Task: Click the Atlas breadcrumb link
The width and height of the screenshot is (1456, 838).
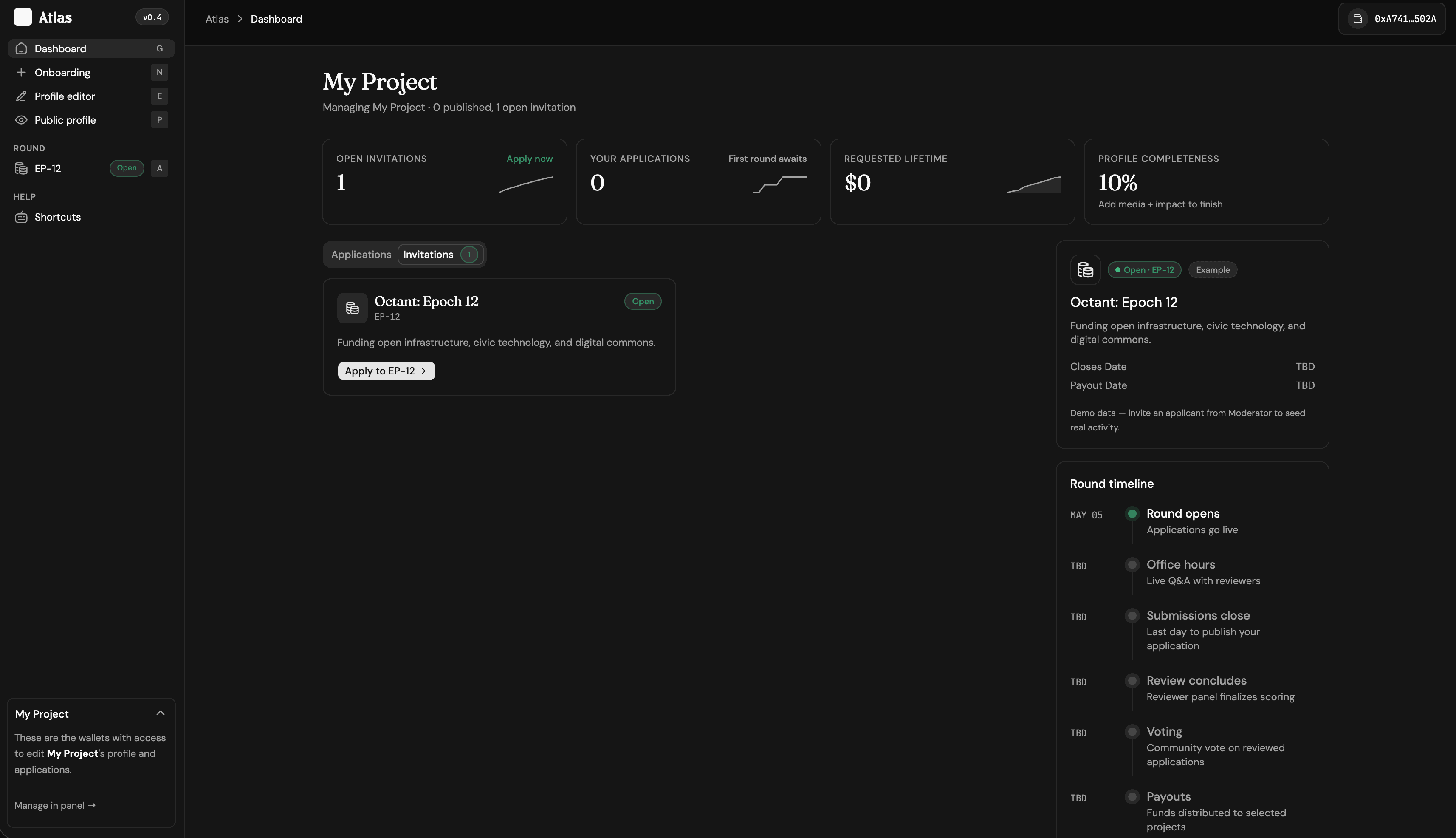Action: (217, 19)
